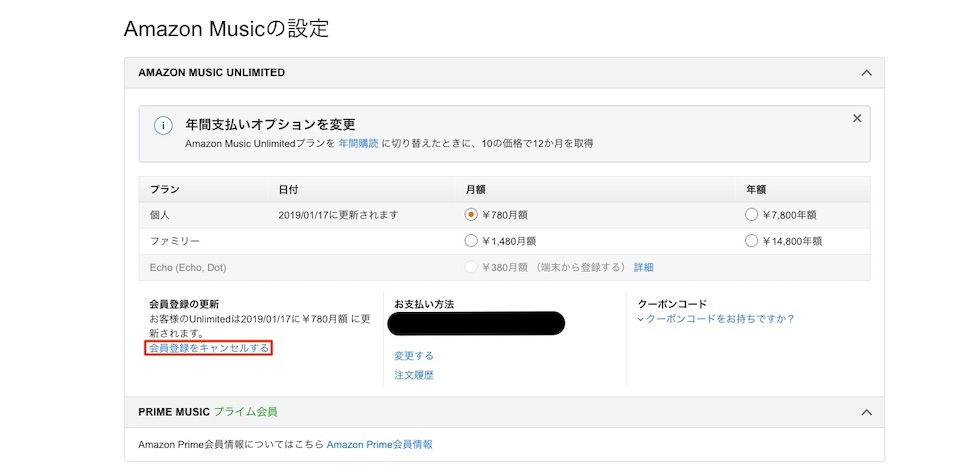Image resolution: width=980 pixels, height=475 pixels.
Task: Select the ¥7,800 yearly individual plan
Action: pyautogui.click(x=751, y=215)
